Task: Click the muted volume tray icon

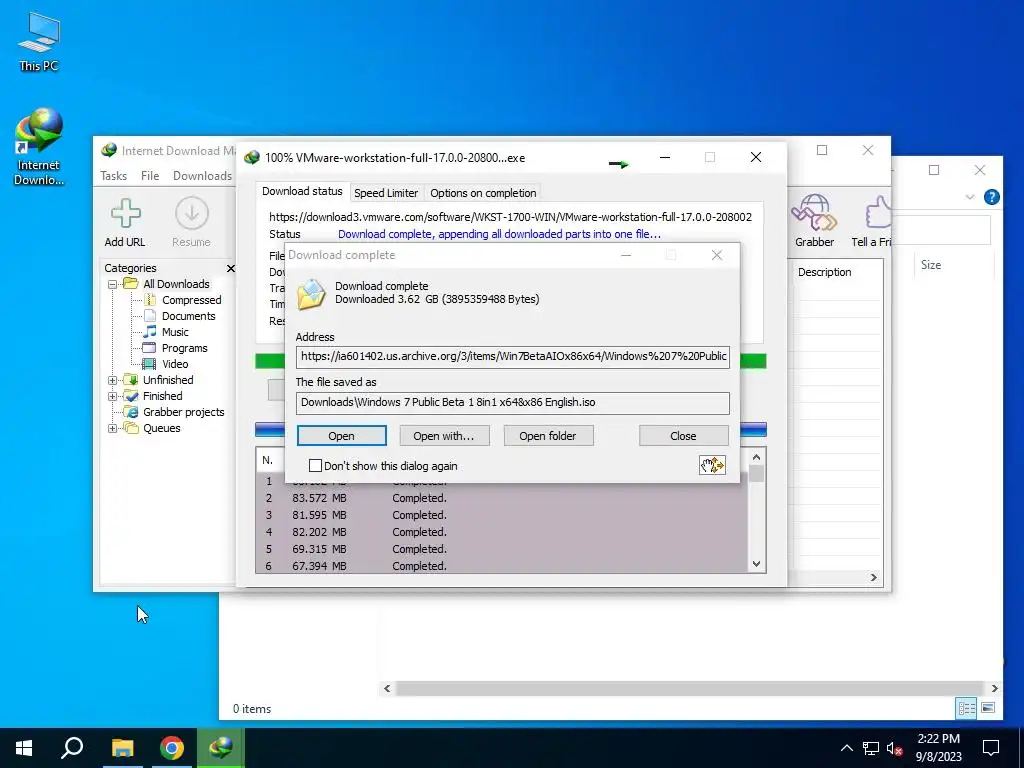Action: pyautogui.click(x=895, y=748)
